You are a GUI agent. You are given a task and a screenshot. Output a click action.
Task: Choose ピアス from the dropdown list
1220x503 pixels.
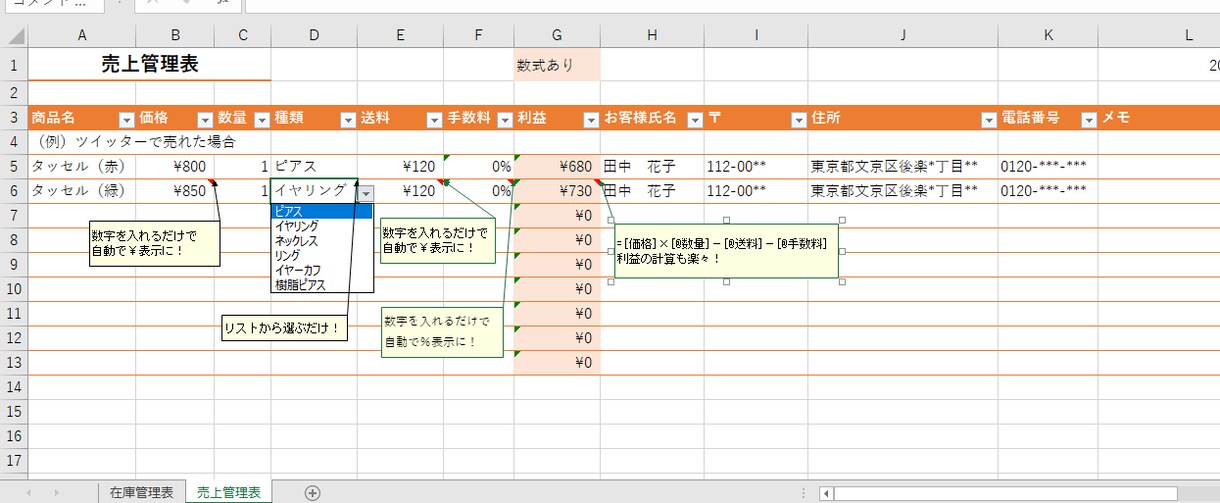coord(321,211)
